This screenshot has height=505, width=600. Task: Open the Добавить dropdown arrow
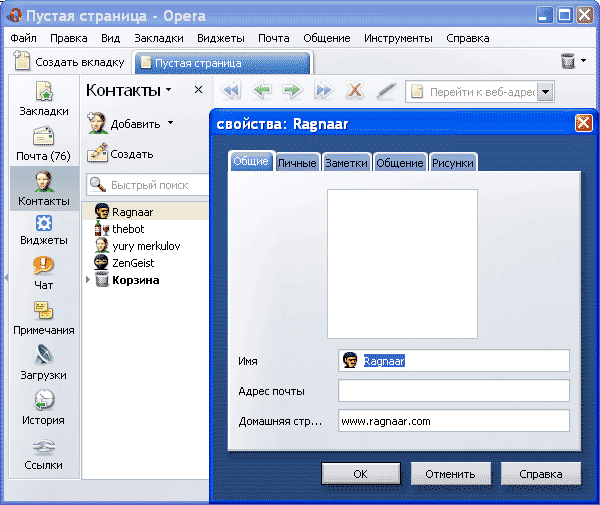click(x=170, y=123)
